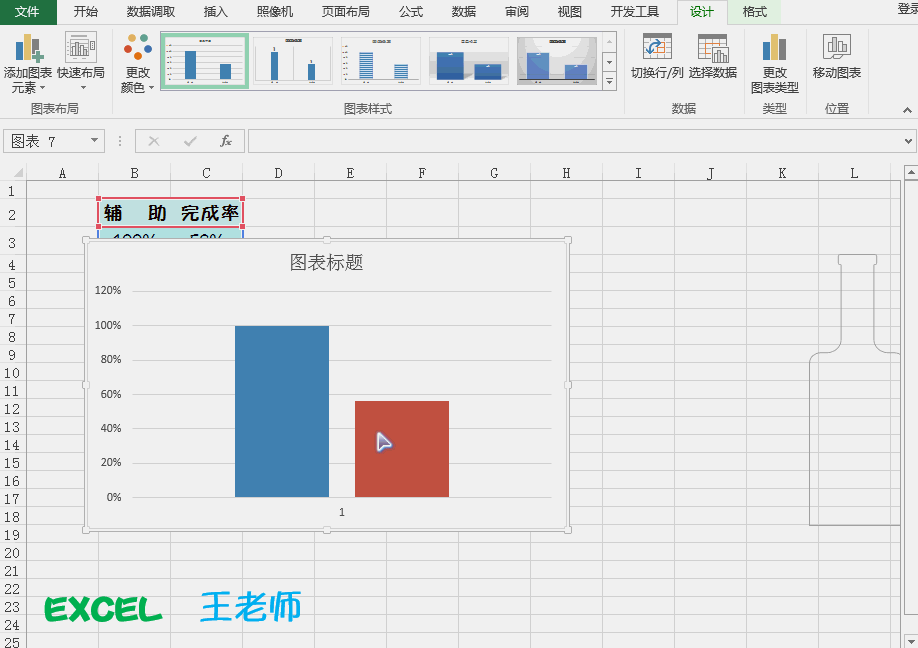Expand the chart styles gallery
The image size is (918, 648).
(x=609, y=81)
